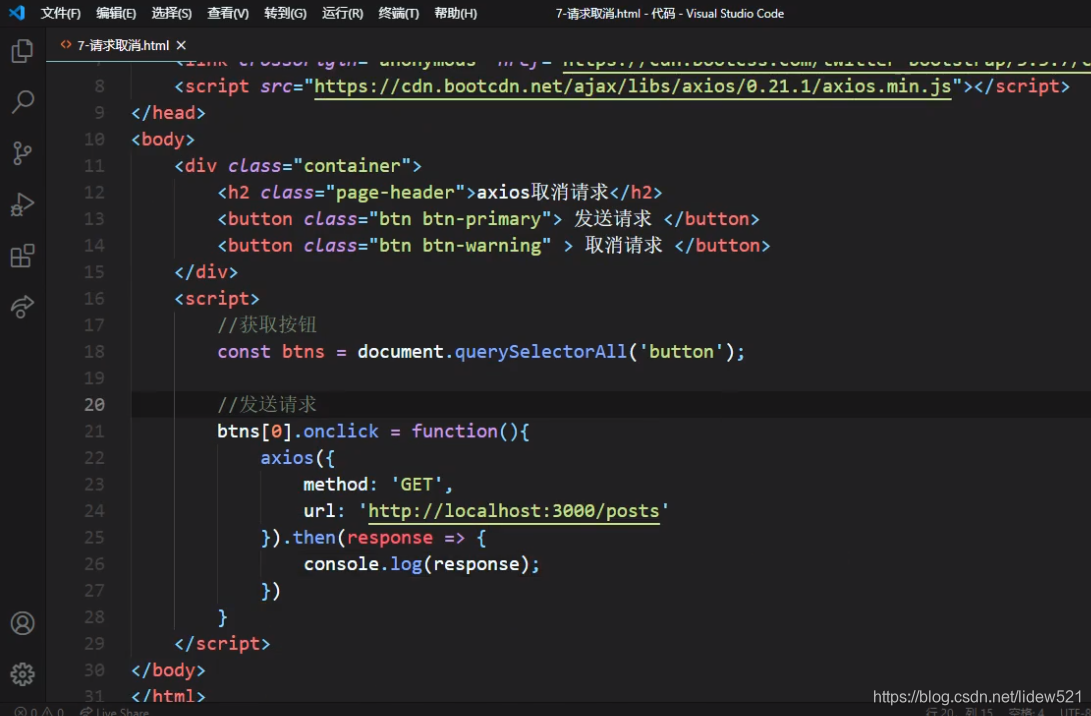The width and height of the screenshot is (1091, 716).
Task: Click the 'querySelectorAll' method text
Action: [541, 351]
